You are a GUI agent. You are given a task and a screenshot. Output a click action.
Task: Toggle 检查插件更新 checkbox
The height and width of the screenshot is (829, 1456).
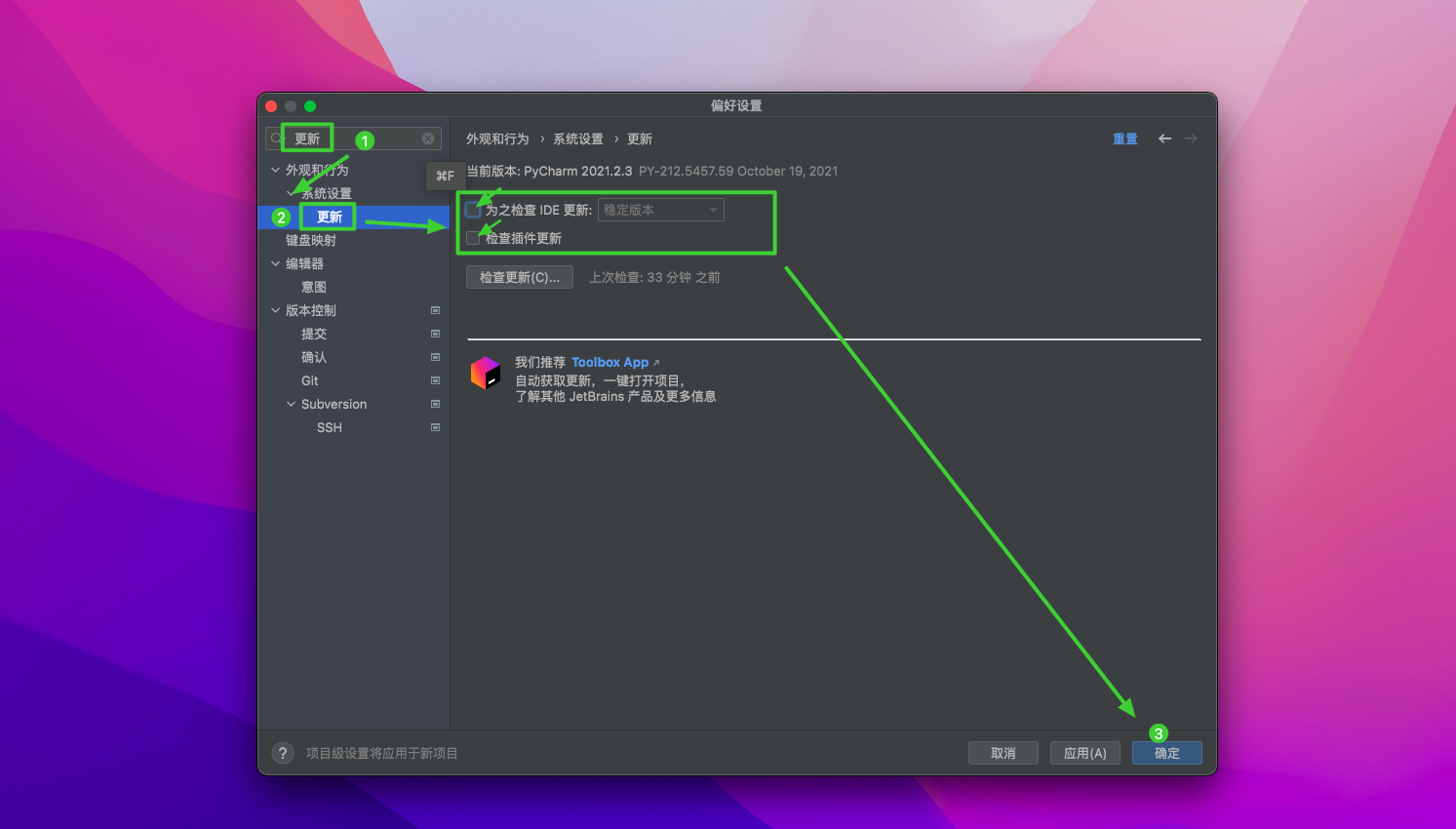click(x=473, y=238)
